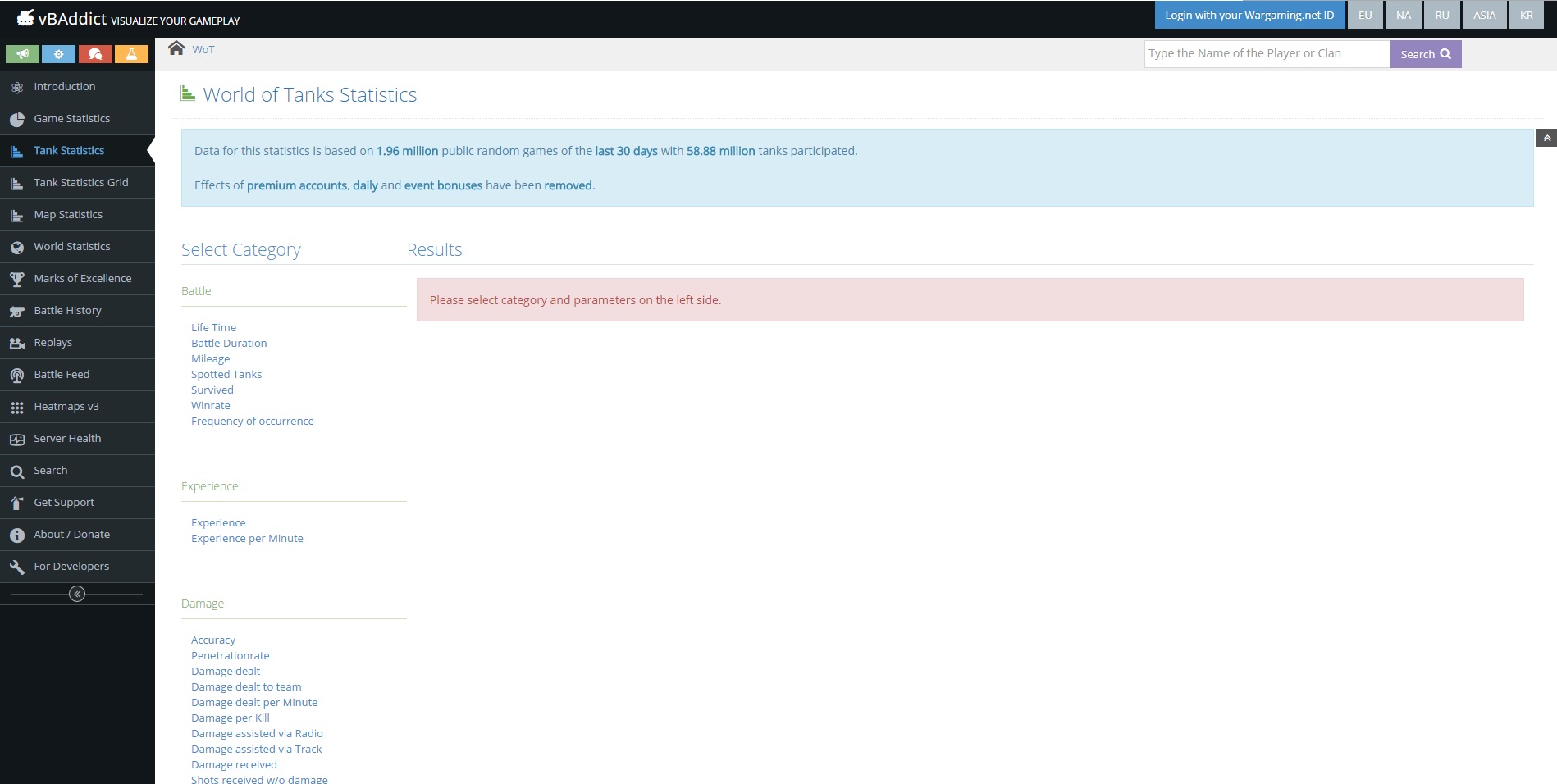Viewport: 1557px width, 784px height.
Task: Click the vBAddict tank logo
Action: (x=25, y=18)
